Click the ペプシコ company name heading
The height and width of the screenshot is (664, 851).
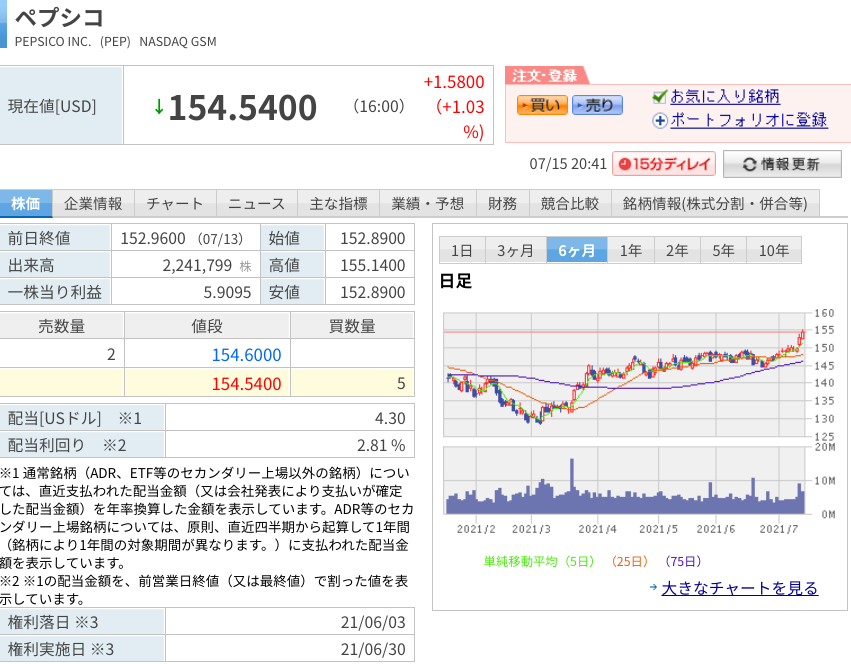click(x=59, y=17)
